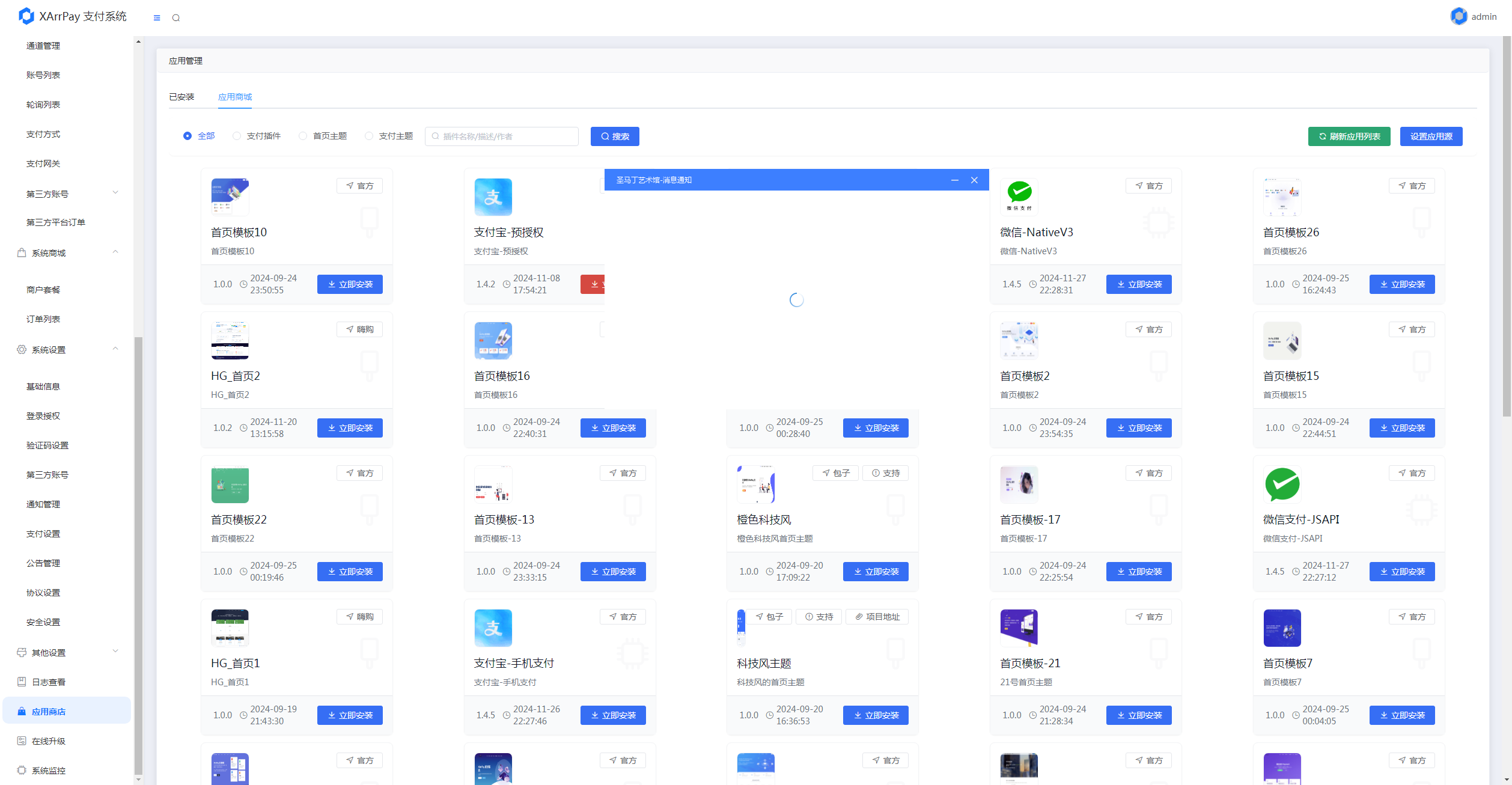Image resolution: width=1512 pixels, height=785 pixels.
Task: Select the 首页主题 radio filter
Action: click(x=303, y=136)
